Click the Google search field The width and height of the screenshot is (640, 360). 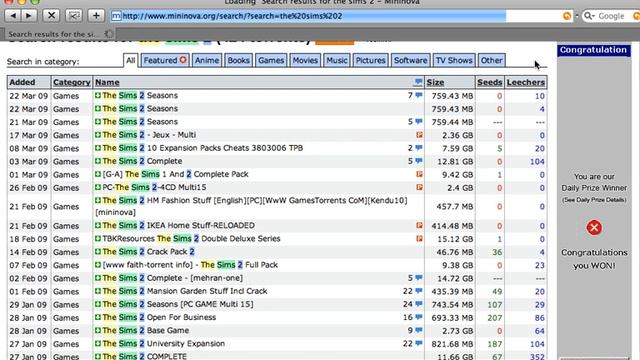pyautogui.click(x=611, y=16)
